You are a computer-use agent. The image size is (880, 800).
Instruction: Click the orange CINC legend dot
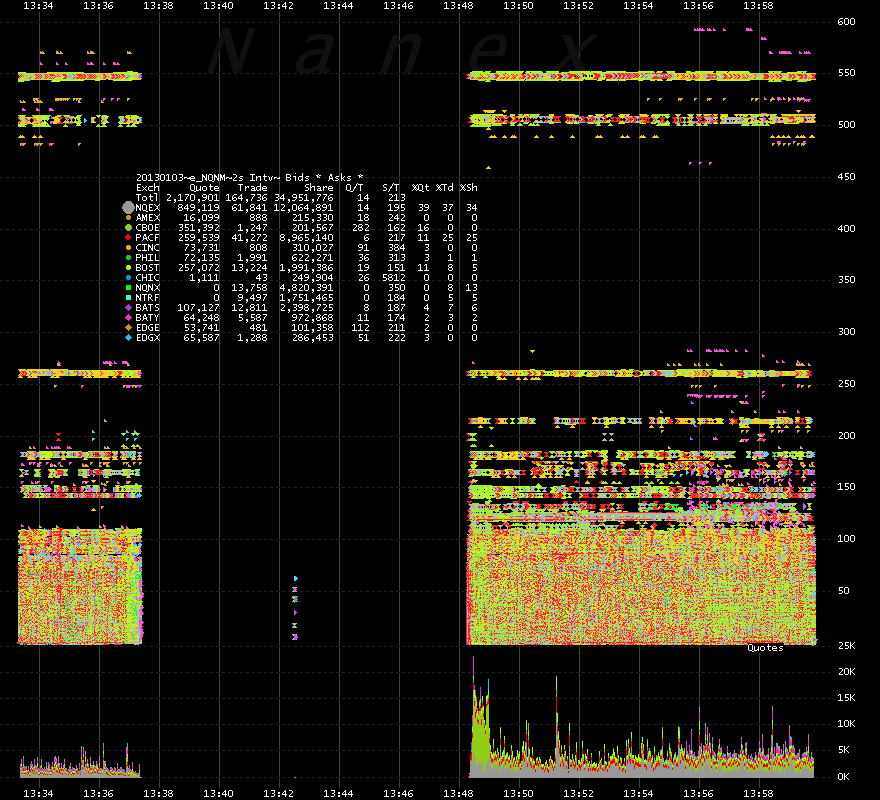129,248
